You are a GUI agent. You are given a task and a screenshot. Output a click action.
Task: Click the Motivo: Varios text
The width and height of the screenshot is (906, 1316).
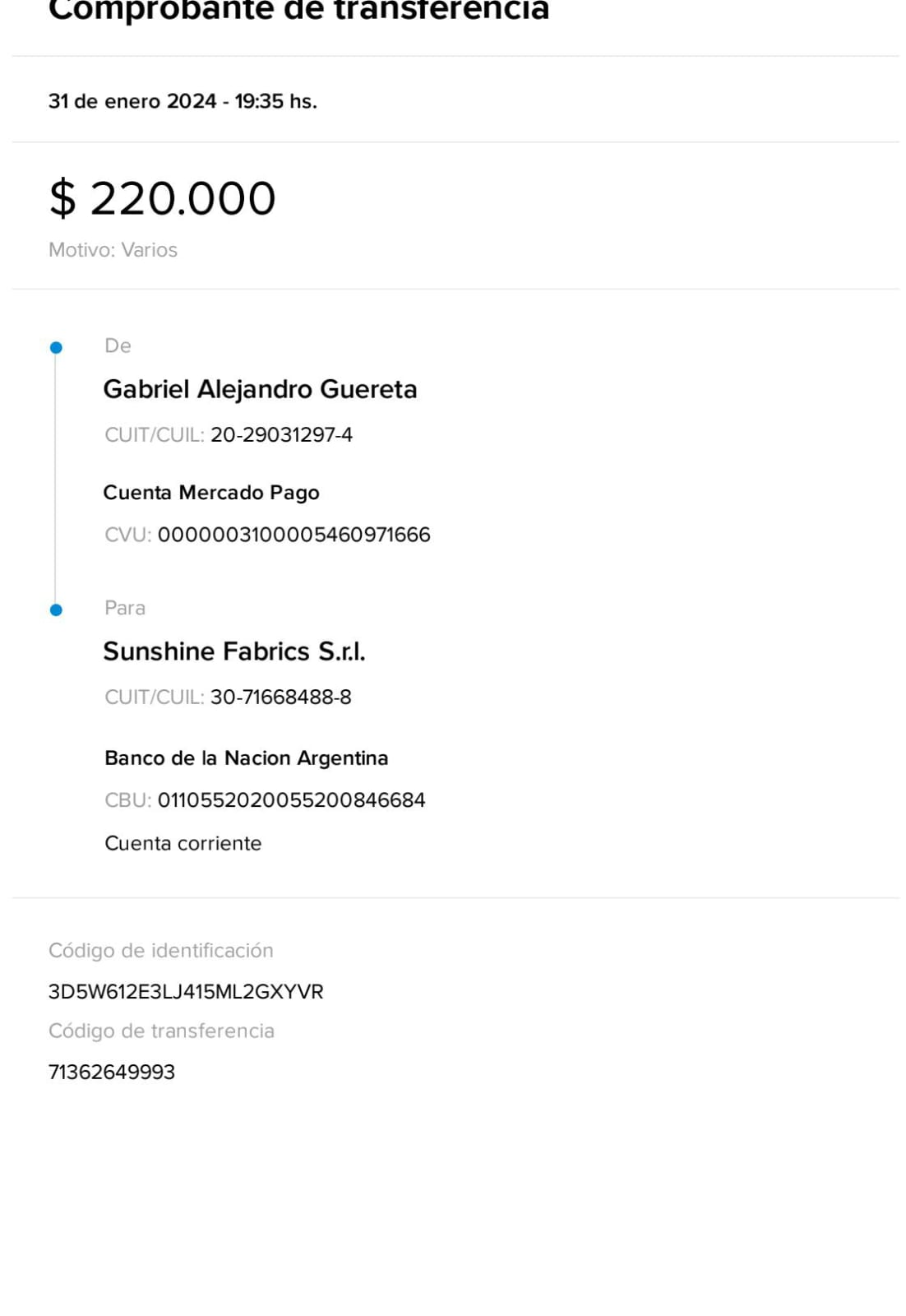pos(113,250)
